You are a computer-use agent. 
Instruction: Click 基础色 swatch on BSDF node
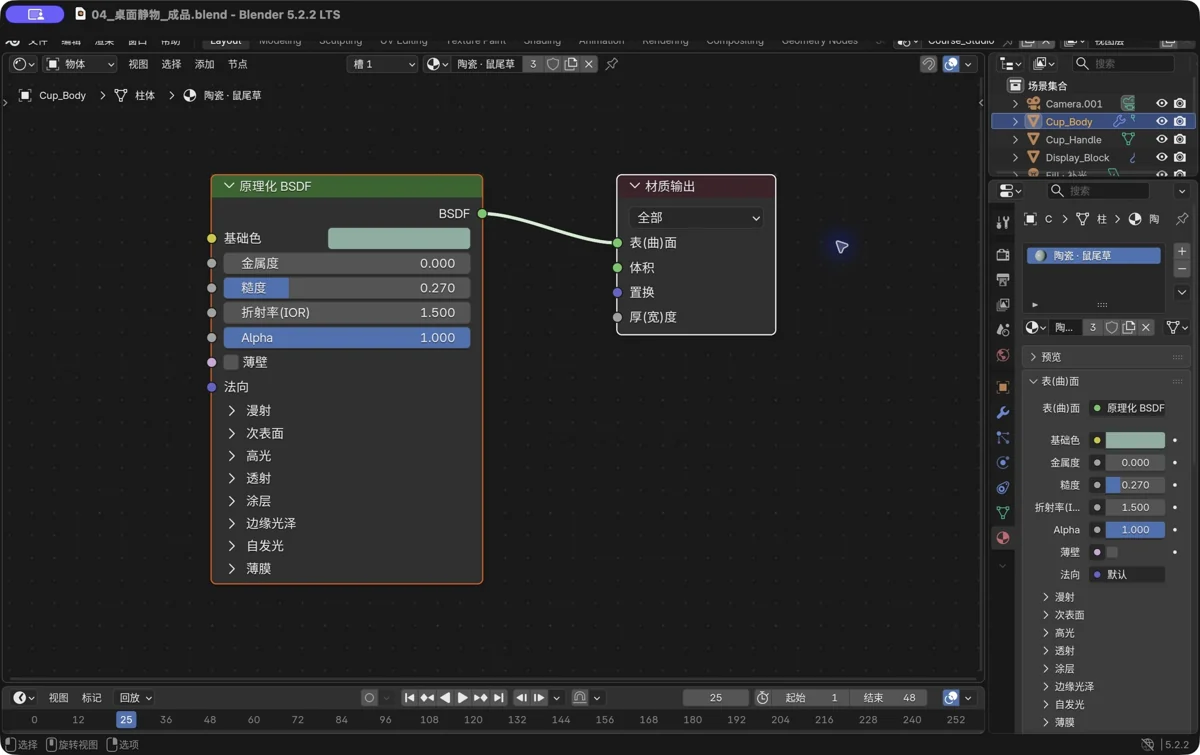pos(399,238)
